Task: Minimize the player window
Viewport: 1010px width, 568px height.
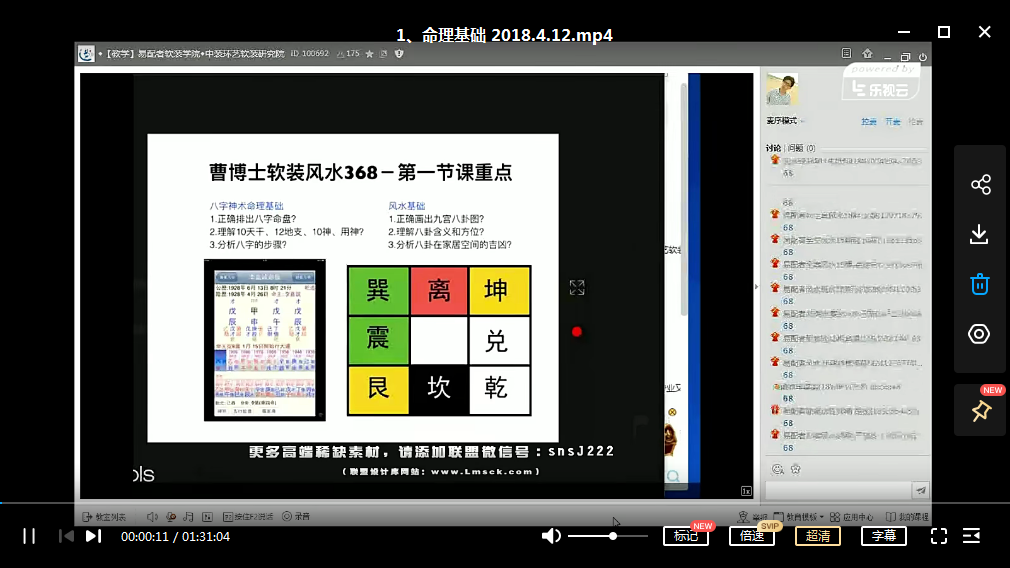Action: tap(903, 32)
